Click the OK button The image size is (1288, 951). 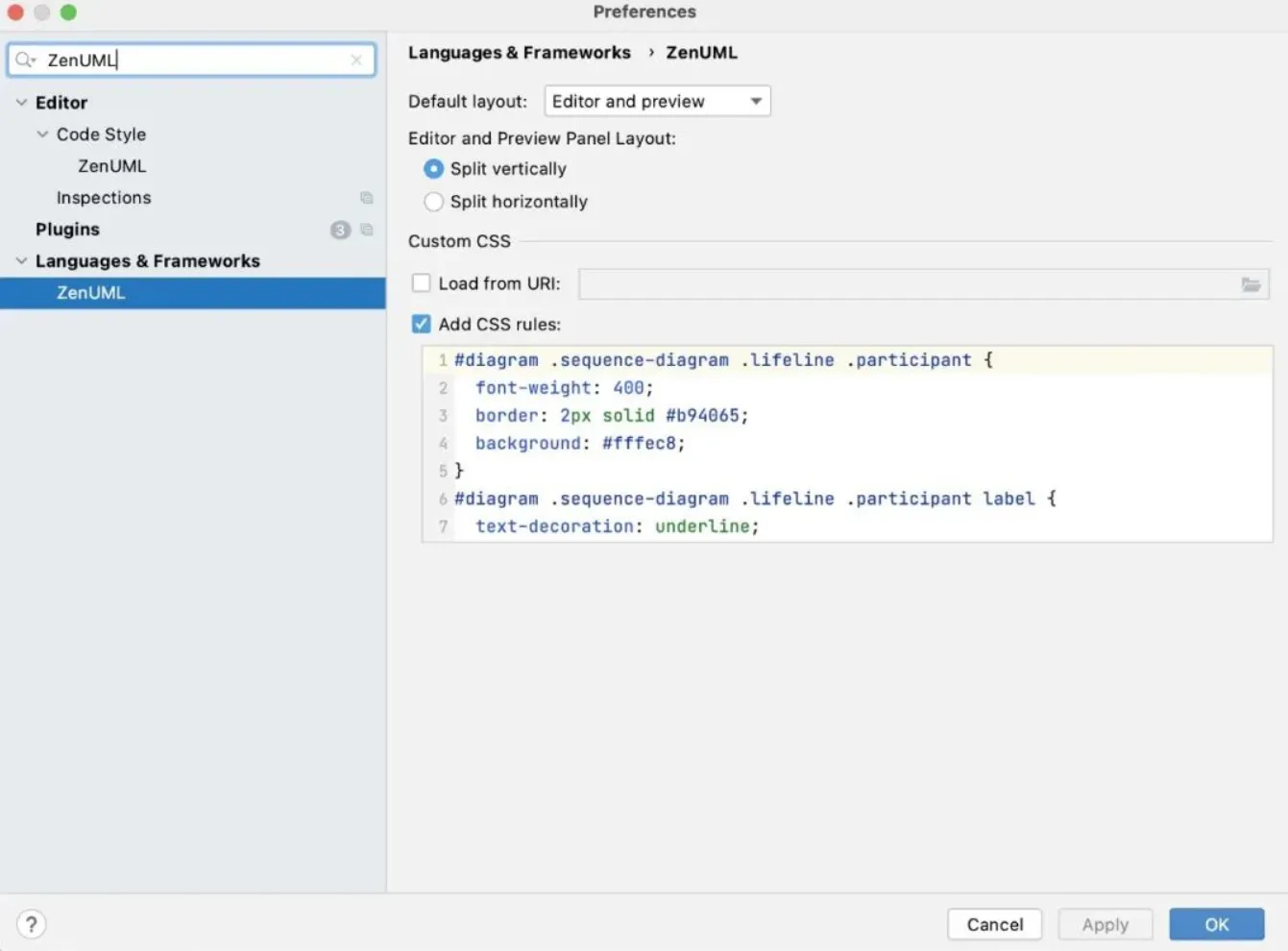point(1217,924)
